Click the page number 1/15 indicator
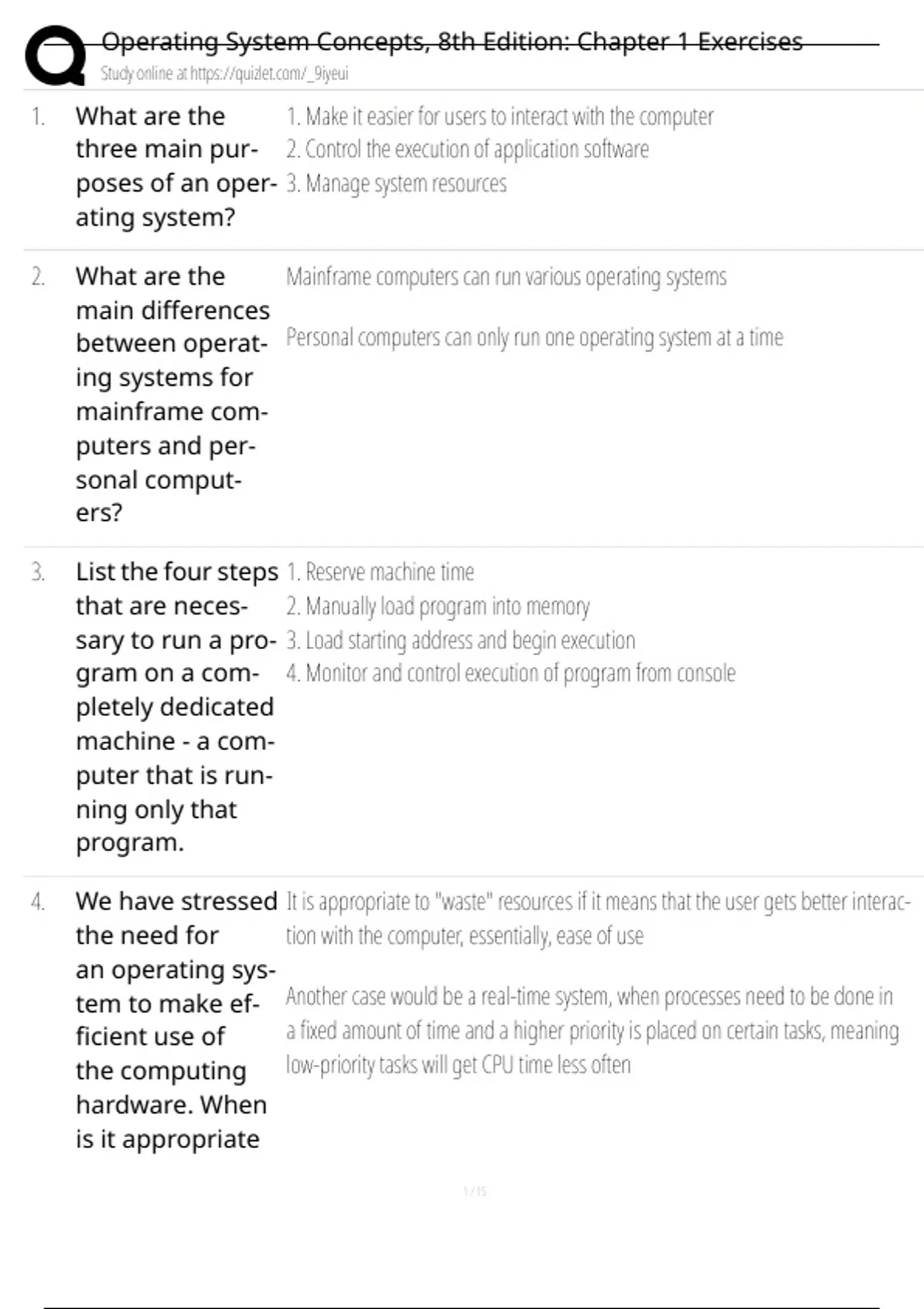924x1309 pixels. 475,1191
